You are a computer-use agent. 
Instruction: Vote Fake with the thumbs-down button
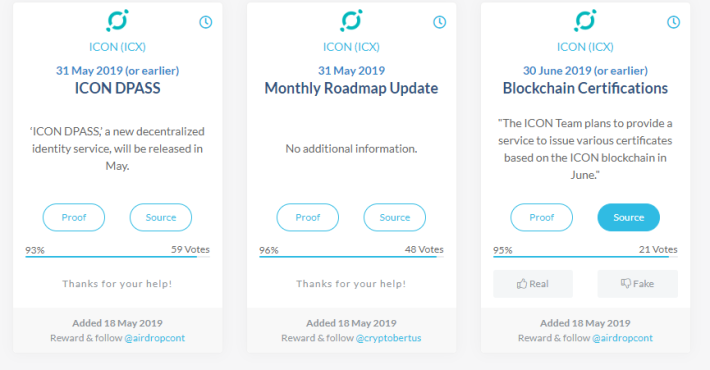pyautogui.click(x=638, y=284)
